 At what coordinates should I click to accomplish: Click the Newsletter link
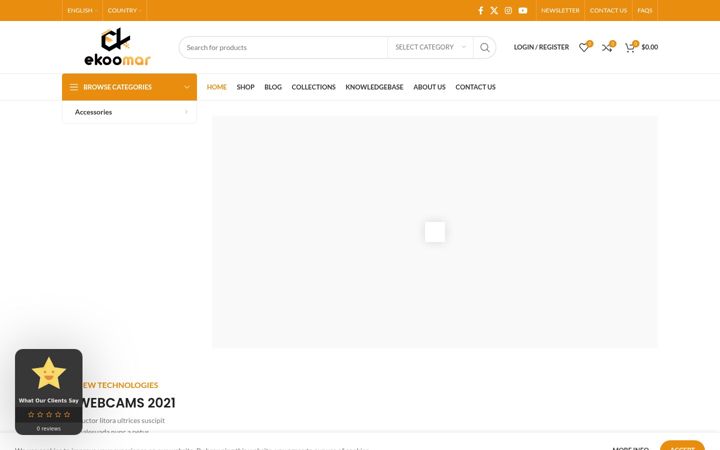click(560, 10)
